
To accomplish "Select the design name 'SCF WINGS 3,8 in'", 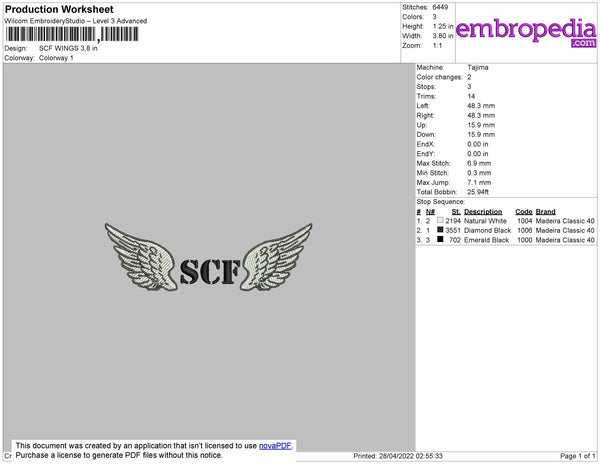I will coord(68,49).
